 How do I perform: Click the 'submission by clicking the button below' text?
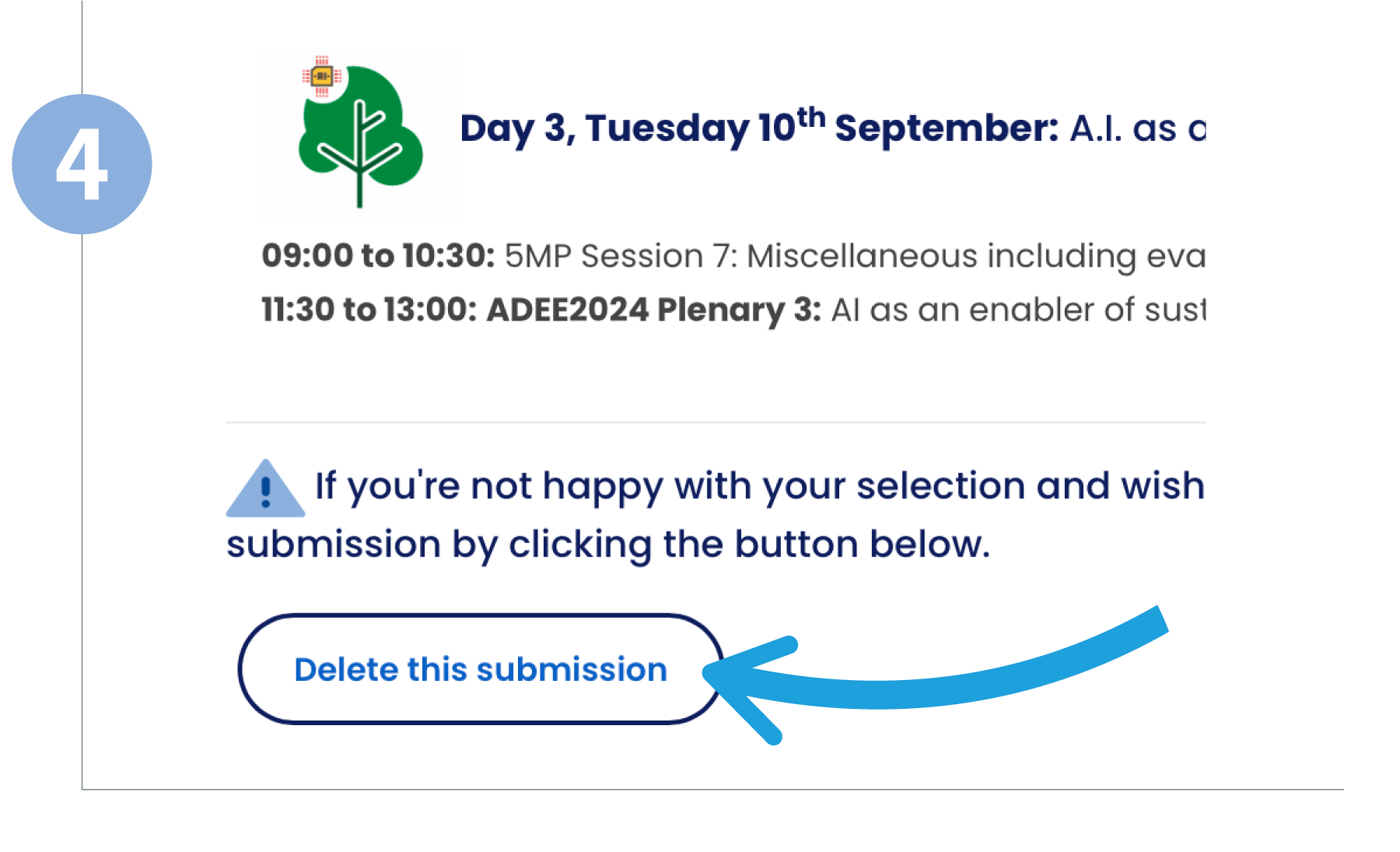point(608,544)
